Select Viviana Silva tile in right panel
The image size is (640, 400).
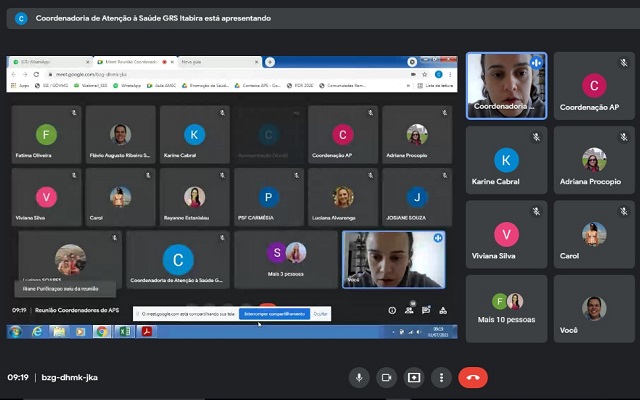click(x=506, y=234)
